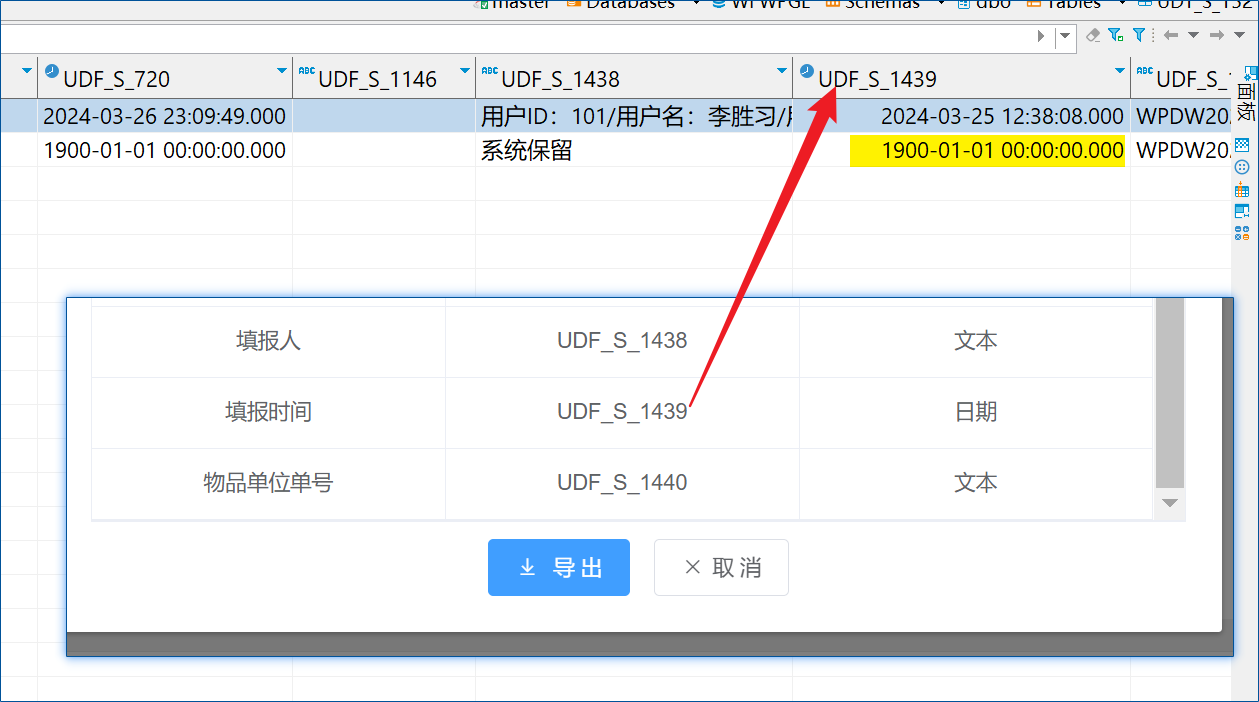This screenshot has height=702, width=1259.
Task: Click the window-layout side panel icon
Action: (x=1242, y=211)
